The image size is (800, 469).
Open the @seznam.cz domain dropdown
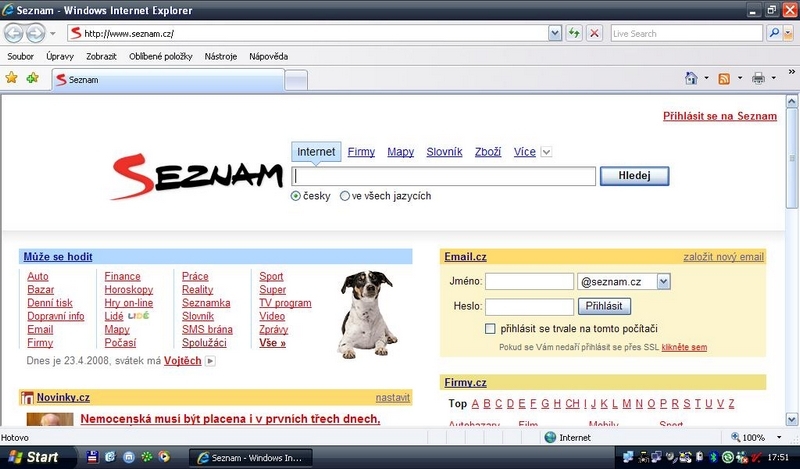click(664, 282)
